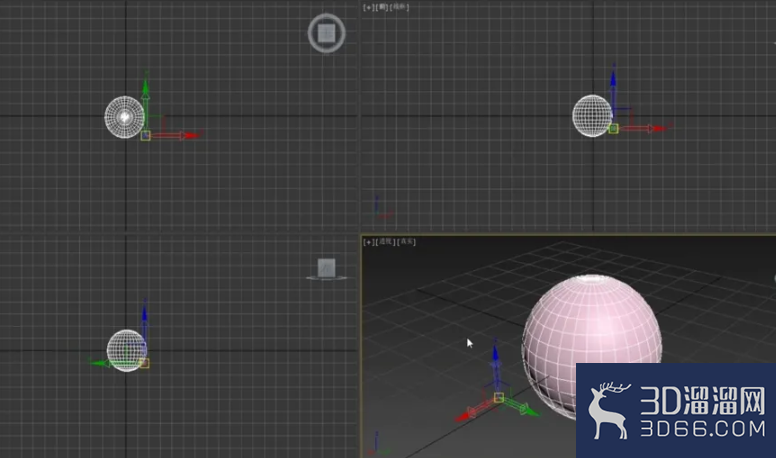Select the pink shaded sphere in Perspective viewport
Screen dimensions: 776x458
point(592,342)
